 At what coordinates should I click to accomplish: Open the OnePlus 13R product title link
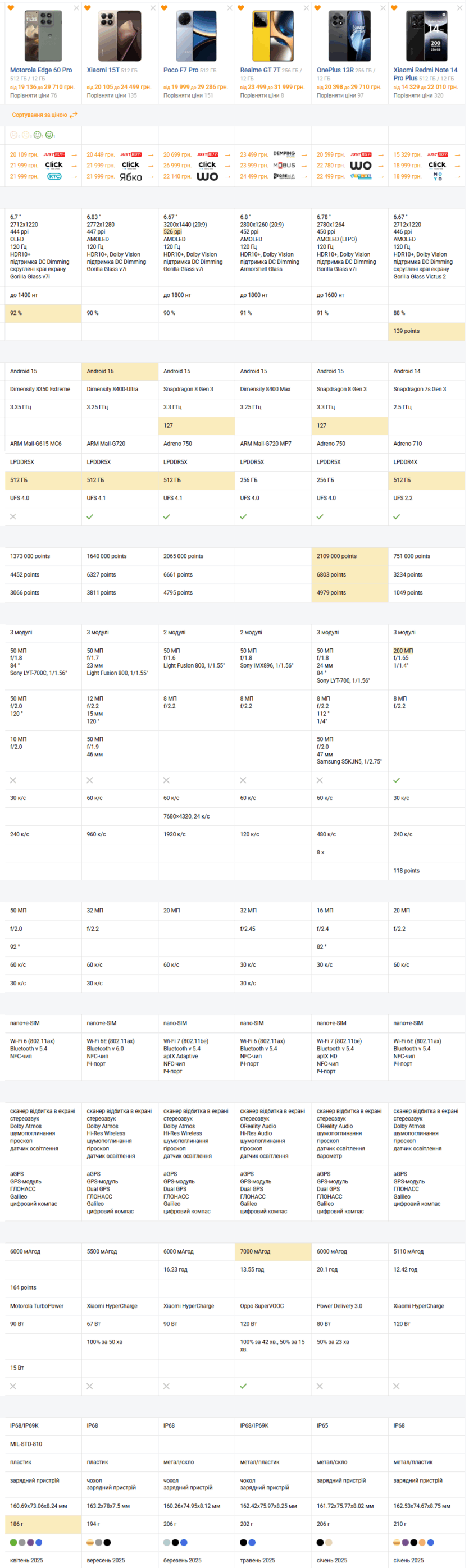[334, 70]
